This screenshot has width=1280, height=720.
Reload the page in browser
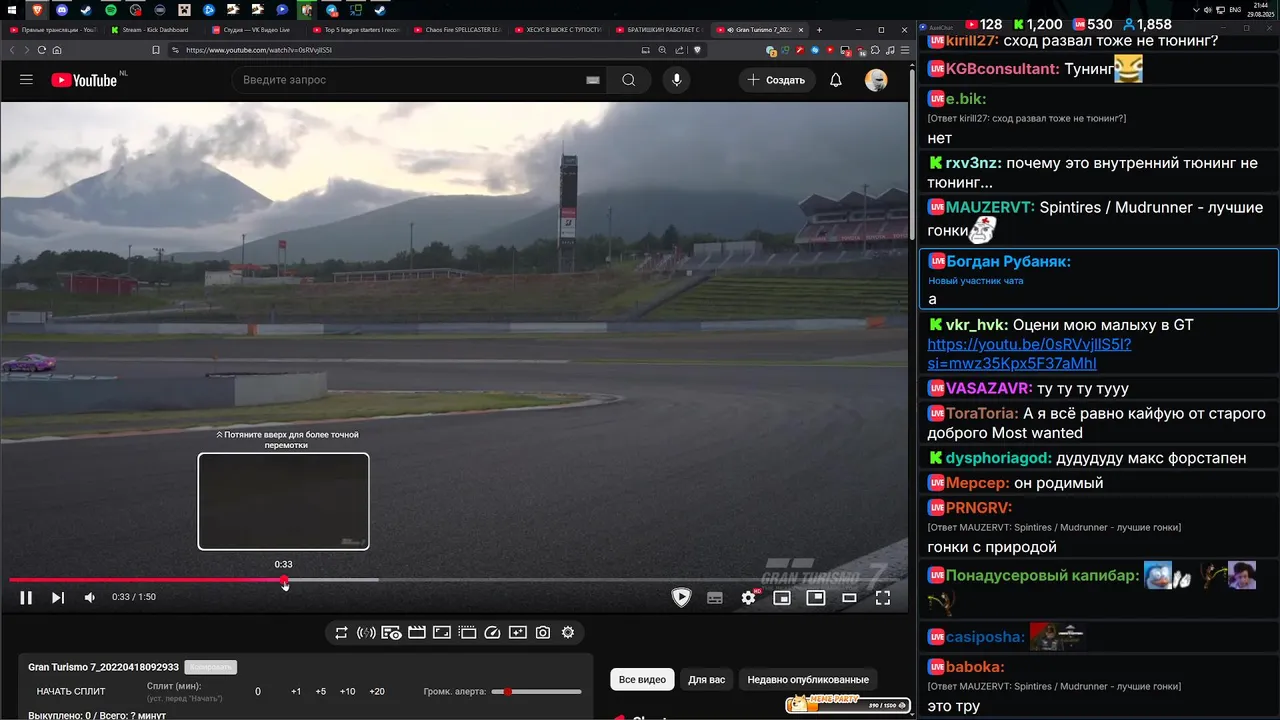click(42, 50)
